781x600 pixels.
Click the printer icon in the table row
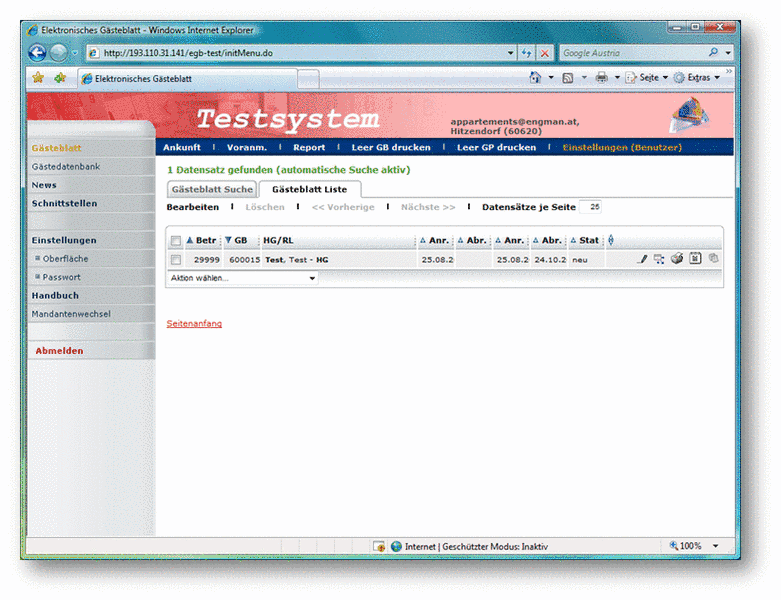click(676, 259)
